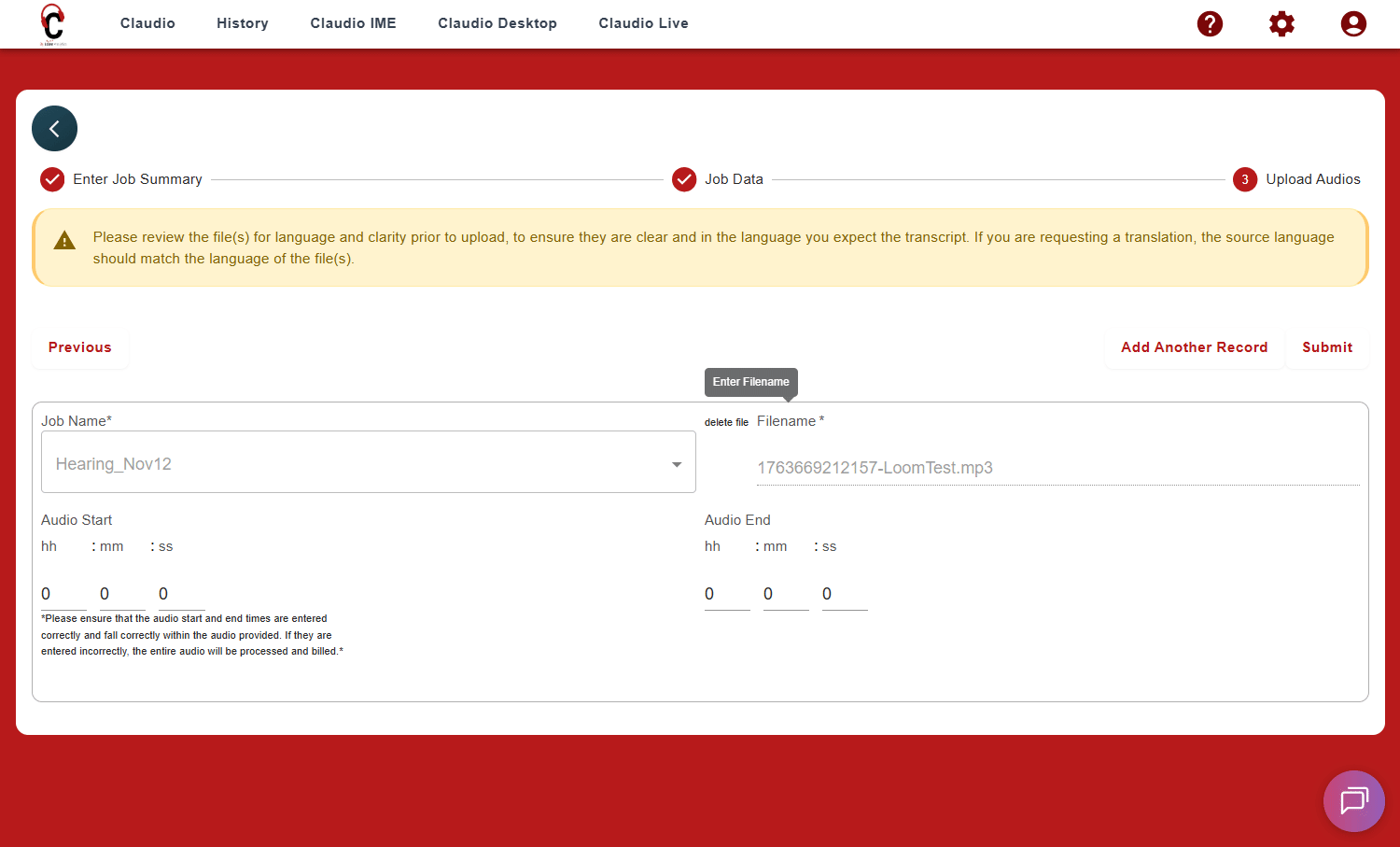
Task: Open settings via gear icon
Action: (1281, 23)
